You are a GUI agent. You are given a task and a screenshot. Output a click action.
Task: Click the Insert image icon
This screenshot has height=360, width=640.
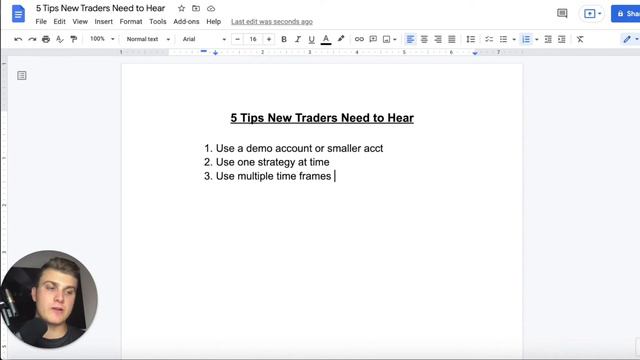tap(386, 39)
